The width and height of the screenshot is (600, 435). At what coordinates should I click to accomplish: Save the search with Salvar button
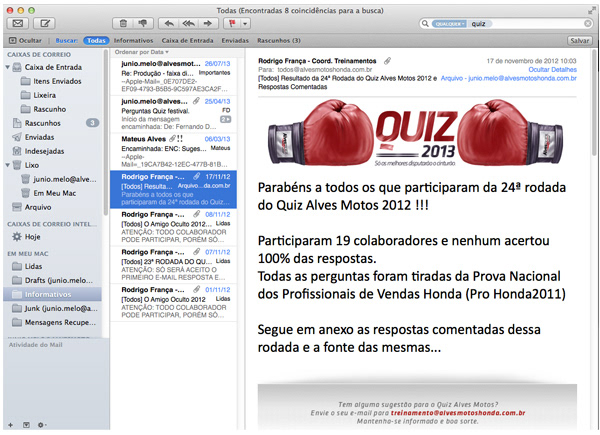coord(579,41)
